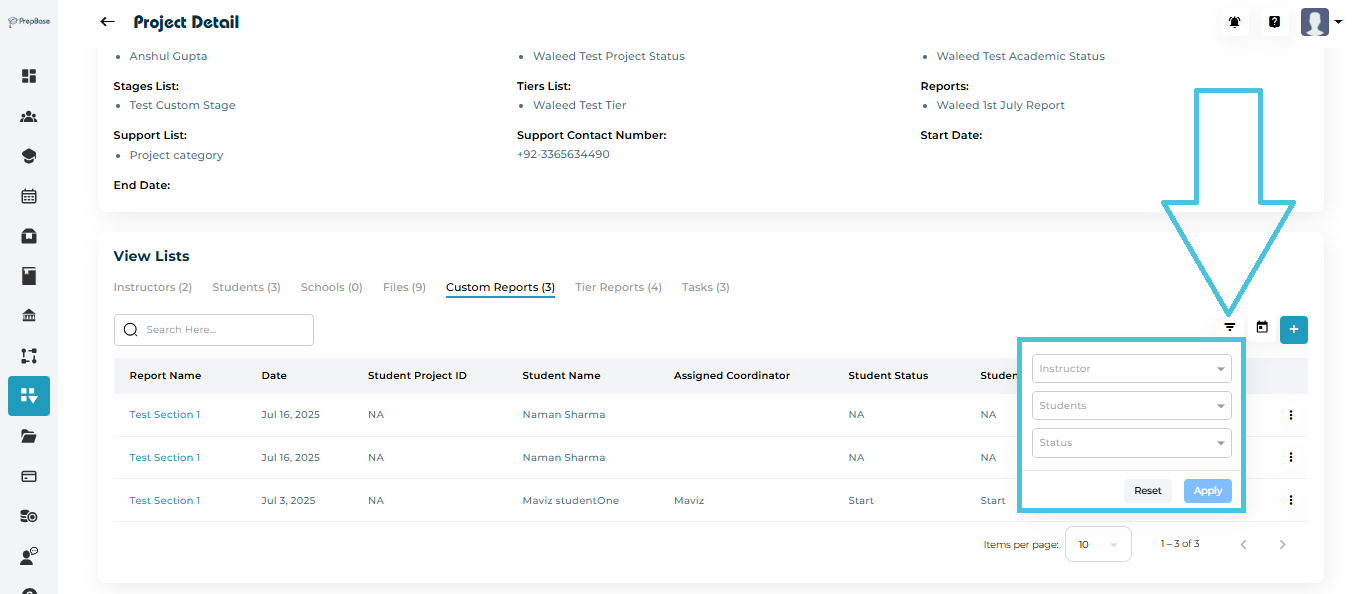Viewport: 1361px width, 594px height.
Task: Click the back arrow beside Project Detail
Action: (x=107, y=22)
